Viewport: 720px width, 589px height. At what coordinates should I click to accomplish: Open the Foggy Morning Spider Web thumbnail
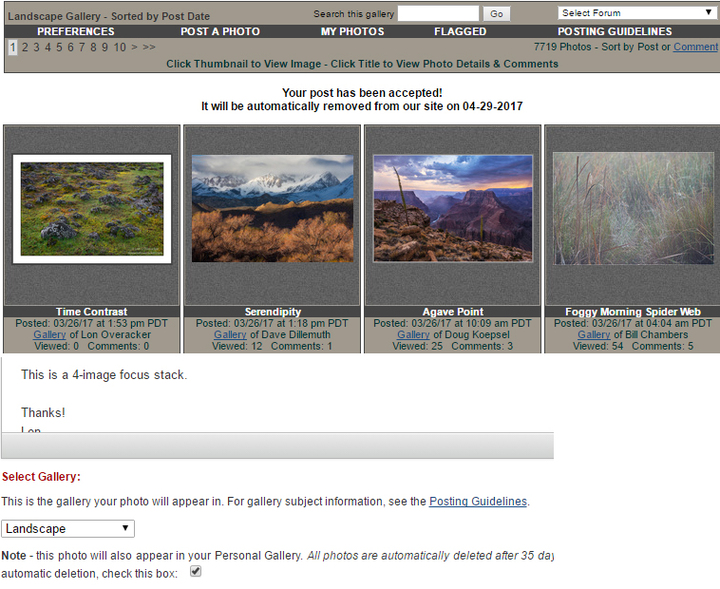(x=633, y=208)
